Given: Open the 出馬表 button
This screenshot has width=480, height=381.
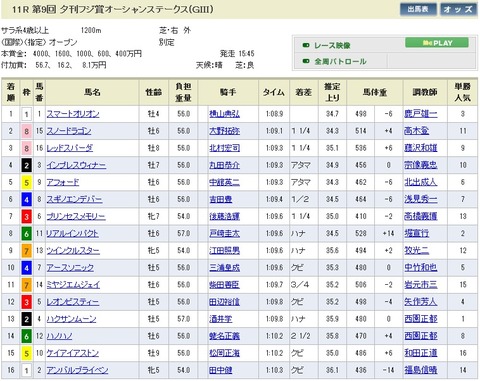Looking at the screenshot, I should (x=418, y=9).
